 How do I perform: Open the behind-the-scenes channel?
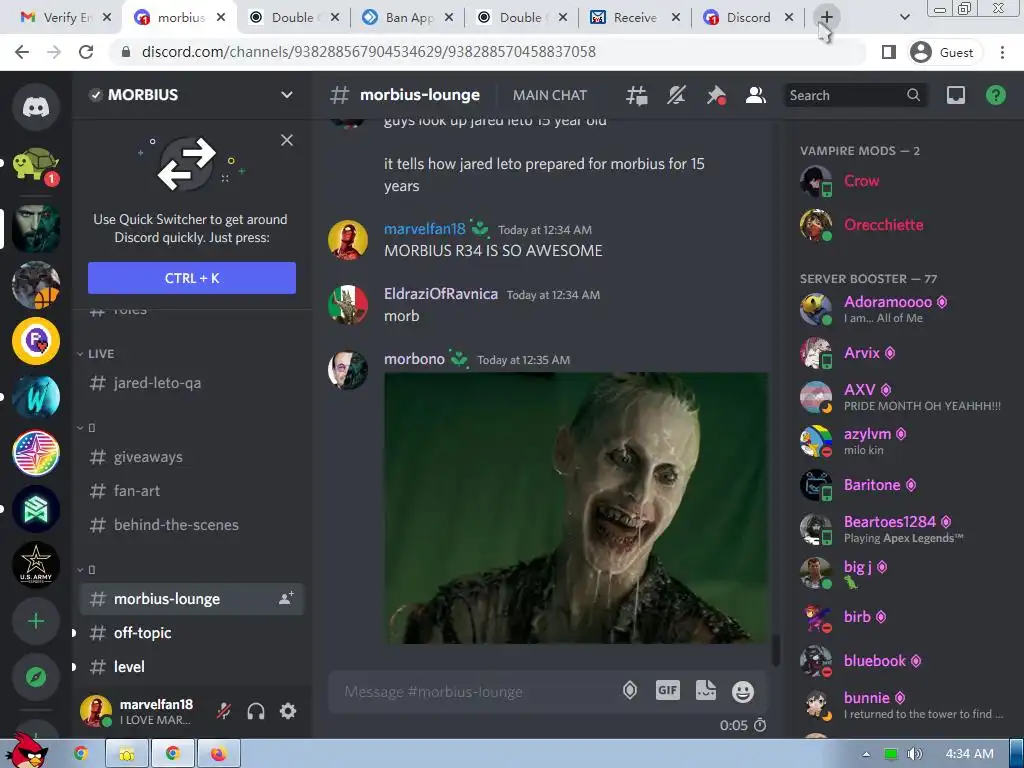192,524
